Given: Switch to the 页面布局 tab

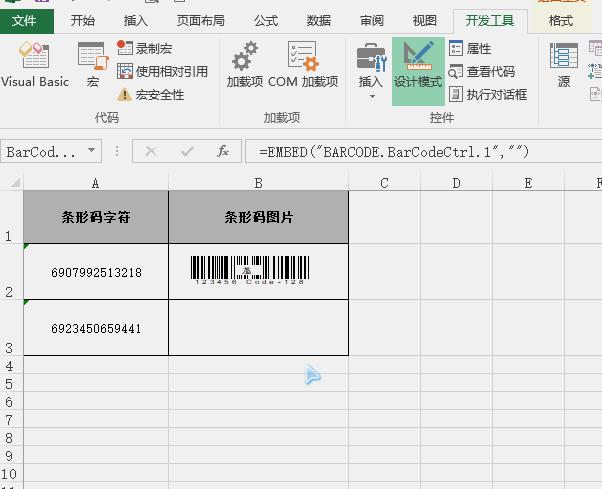Looking at the screenshot, I should coord(200,21).
